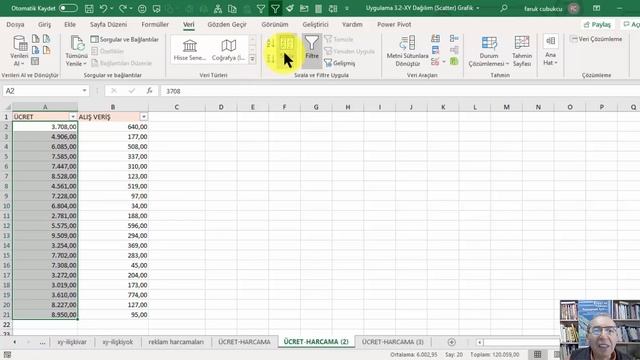640x360 pixels.
Task: Click the Paylaş share button
Action: coord(597,24)
